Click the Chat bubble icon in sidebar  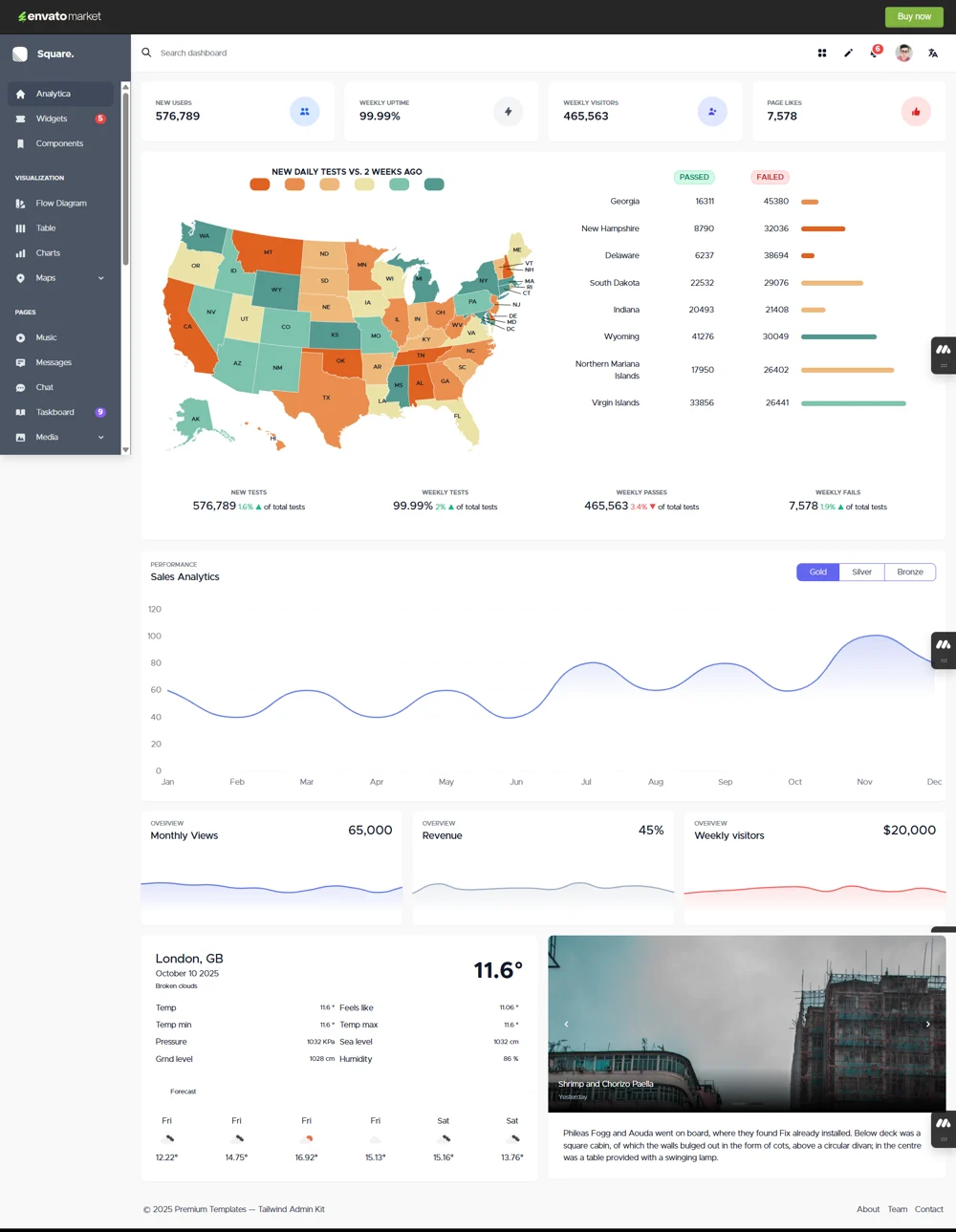pos(20,387)
